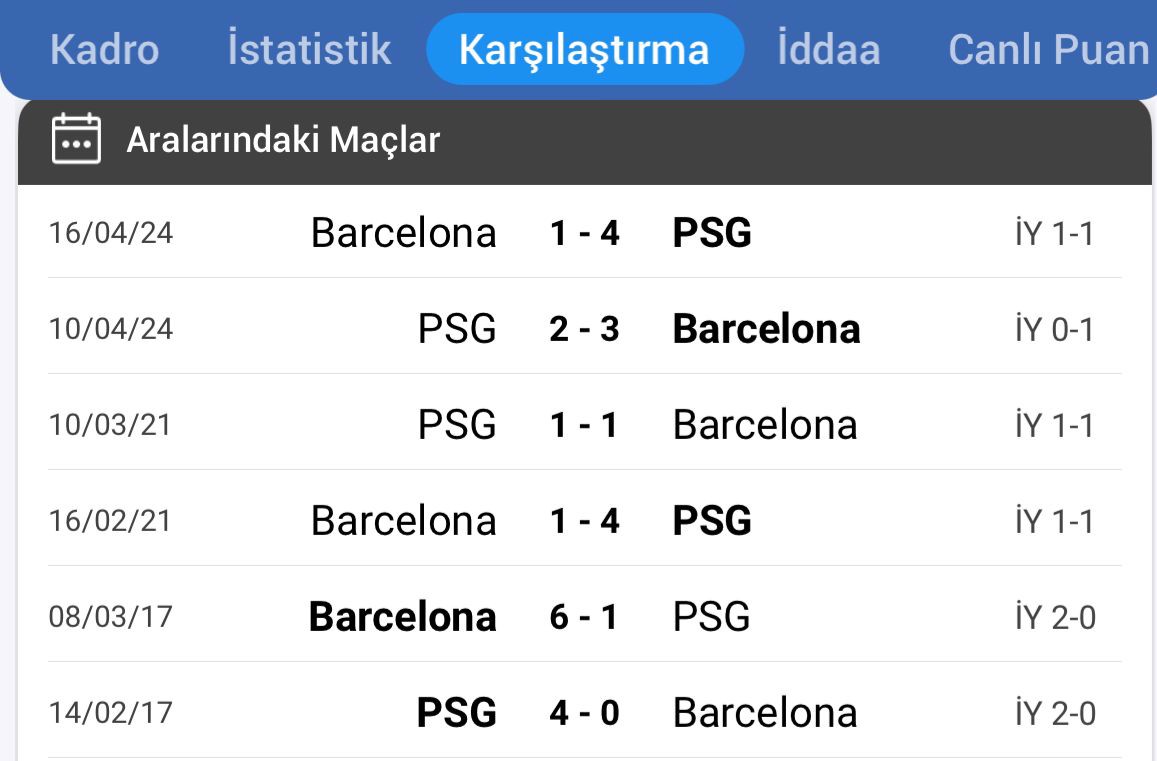Open the 10/04/24 PSG 2 - 3 Barcelona match

(x=584, y=329)
